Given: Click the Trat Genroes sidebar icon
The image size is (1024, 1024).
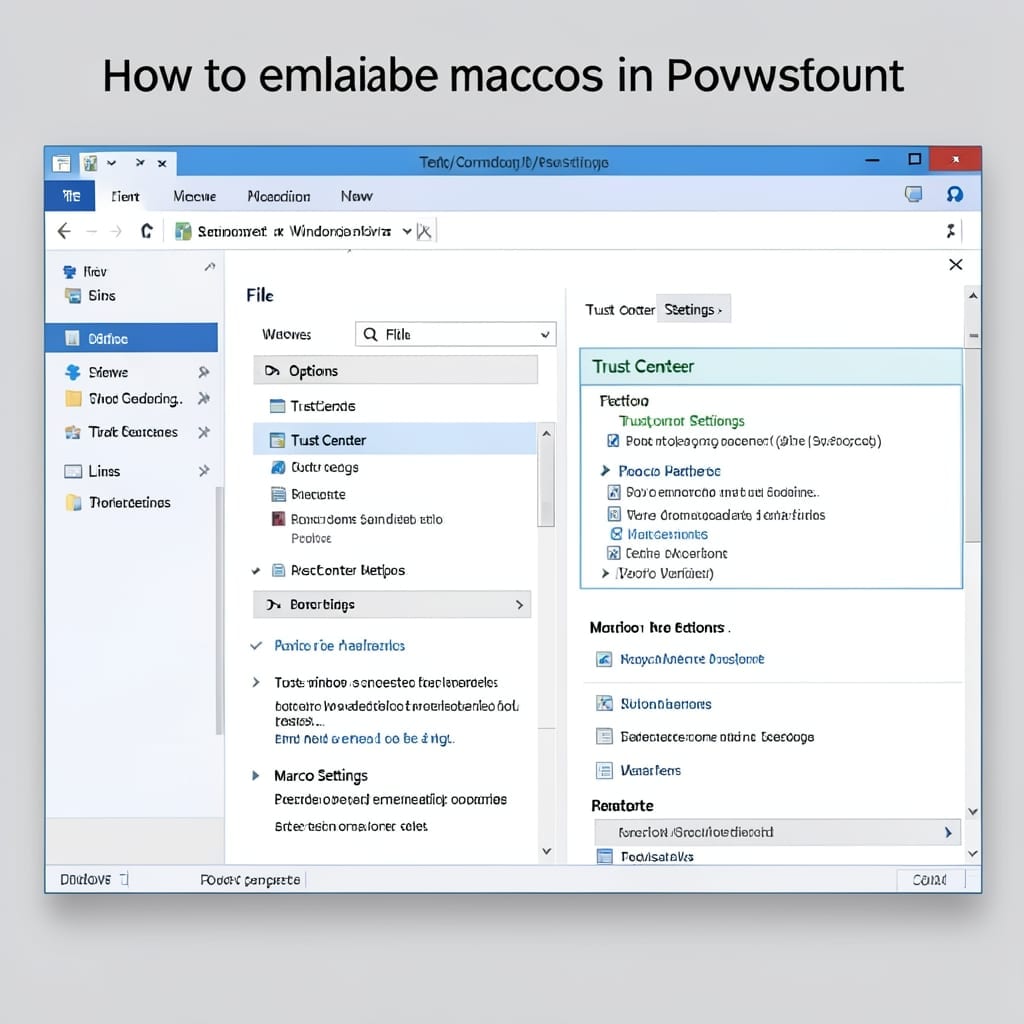Looking at the screenshot, I should [x=72, y=432].
